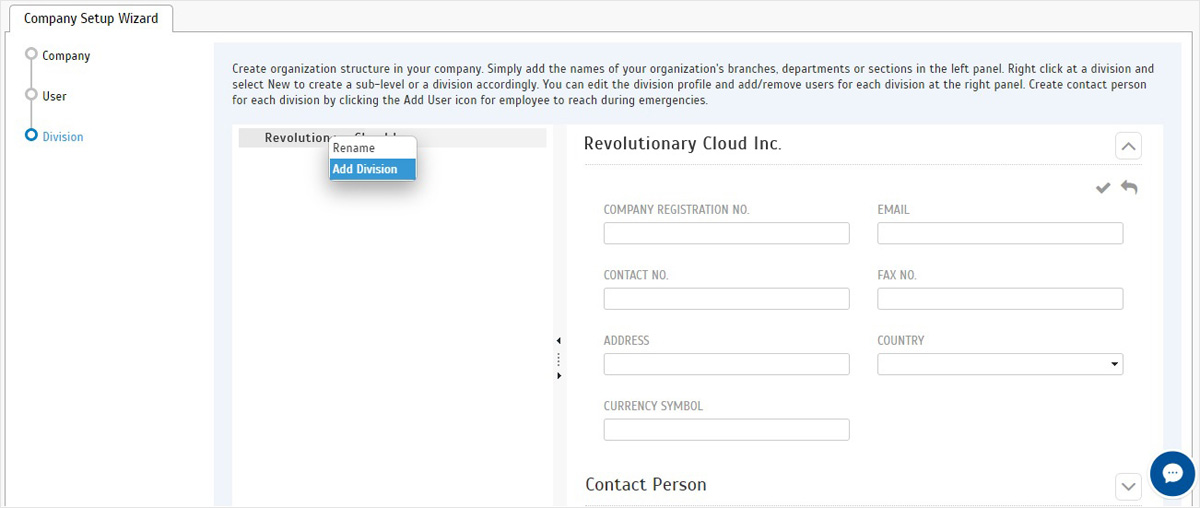
Task: Click the checkmark save icon
Action: 1103,188
